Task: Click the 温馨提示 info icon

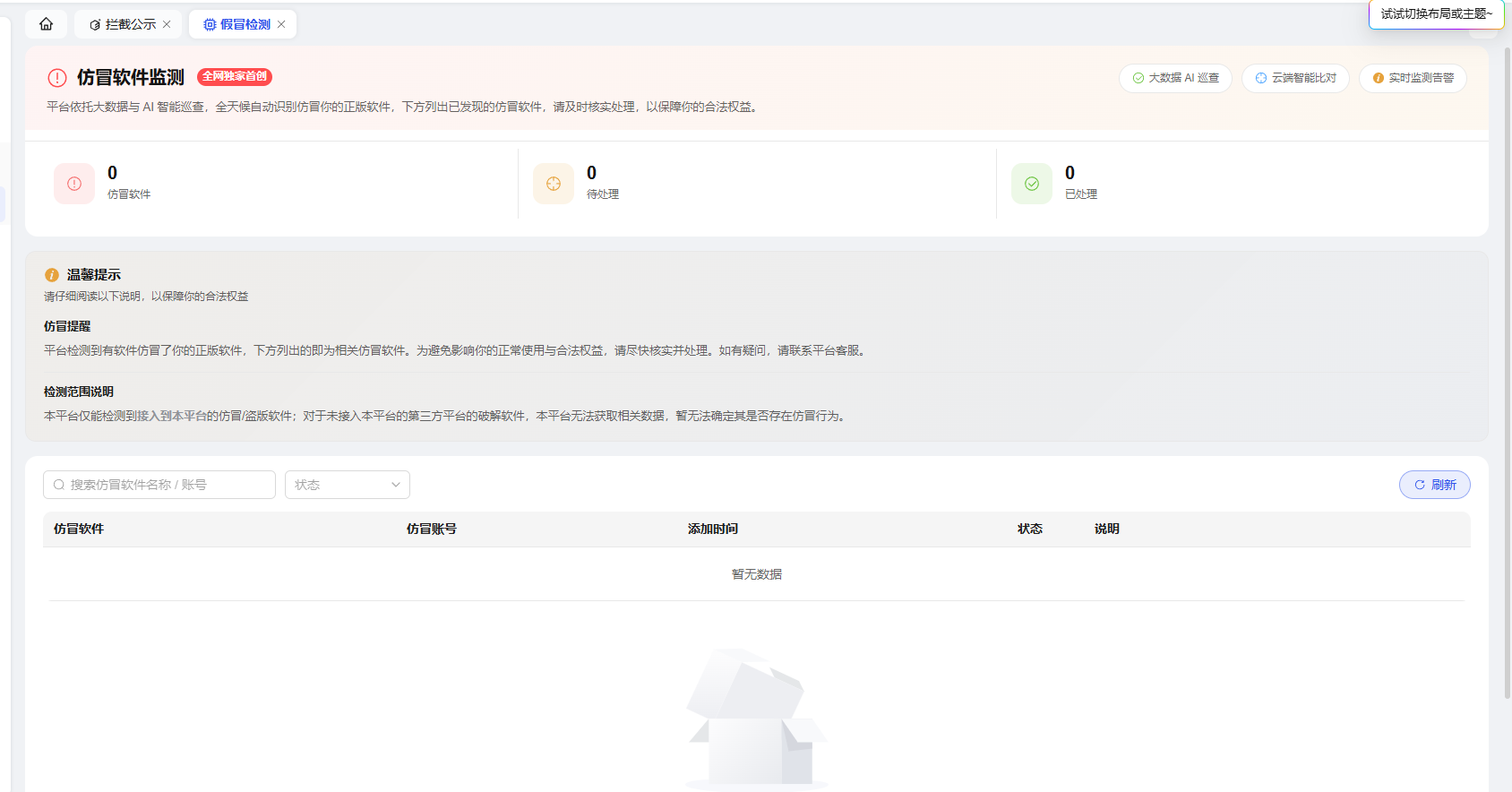Action: [52, 275]
